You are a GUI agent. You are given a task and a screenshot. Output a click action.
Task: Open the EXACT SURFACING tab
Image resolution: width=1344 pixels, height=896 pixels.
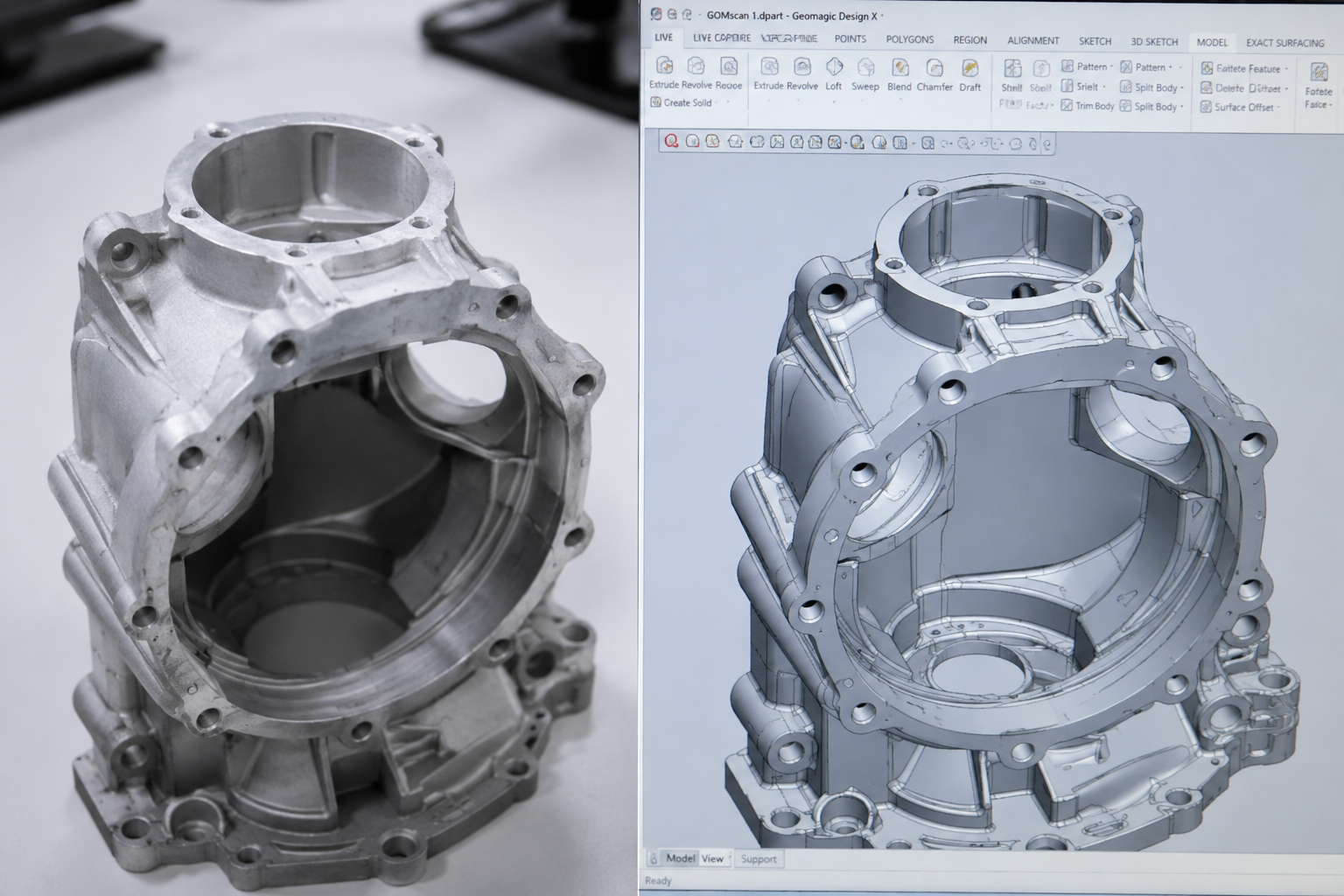1284,43
